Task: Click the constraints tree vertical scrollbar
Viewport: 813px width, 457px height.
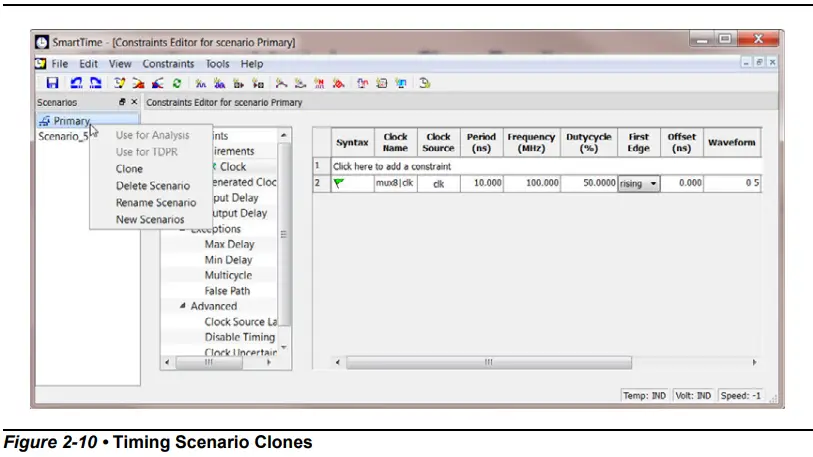Action: point(284,234)
